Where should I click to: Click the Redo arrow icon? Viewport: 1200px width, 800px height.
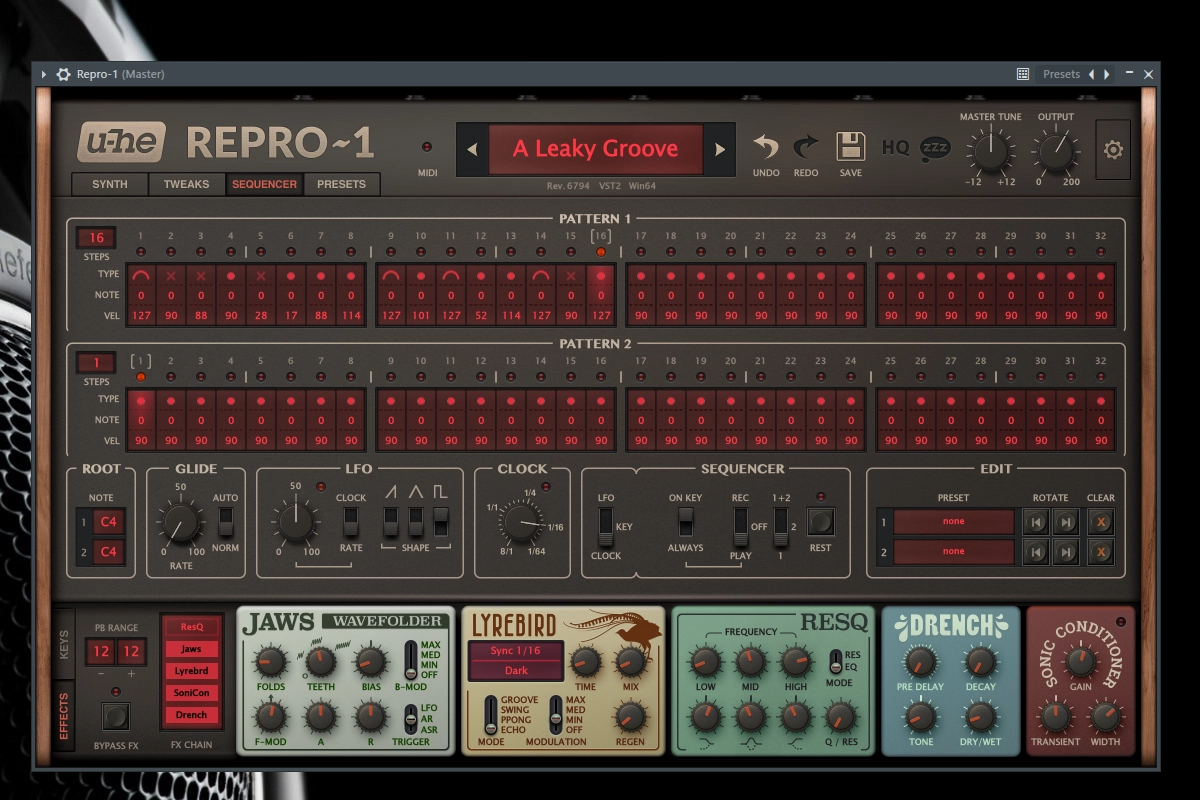click(806, 148)
